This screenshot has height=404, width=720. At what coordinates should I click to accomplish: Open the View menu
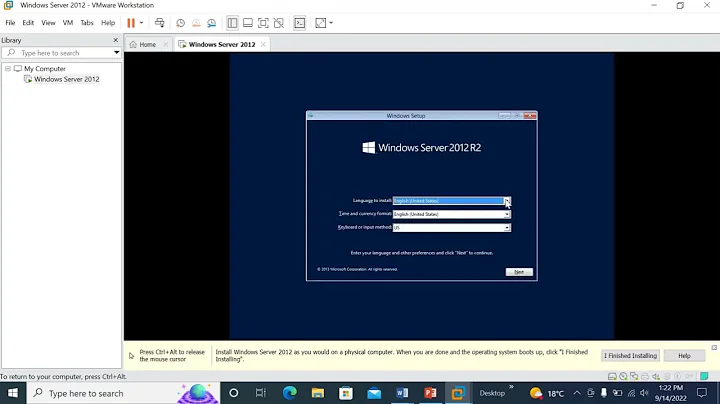[x=48, y=22]
